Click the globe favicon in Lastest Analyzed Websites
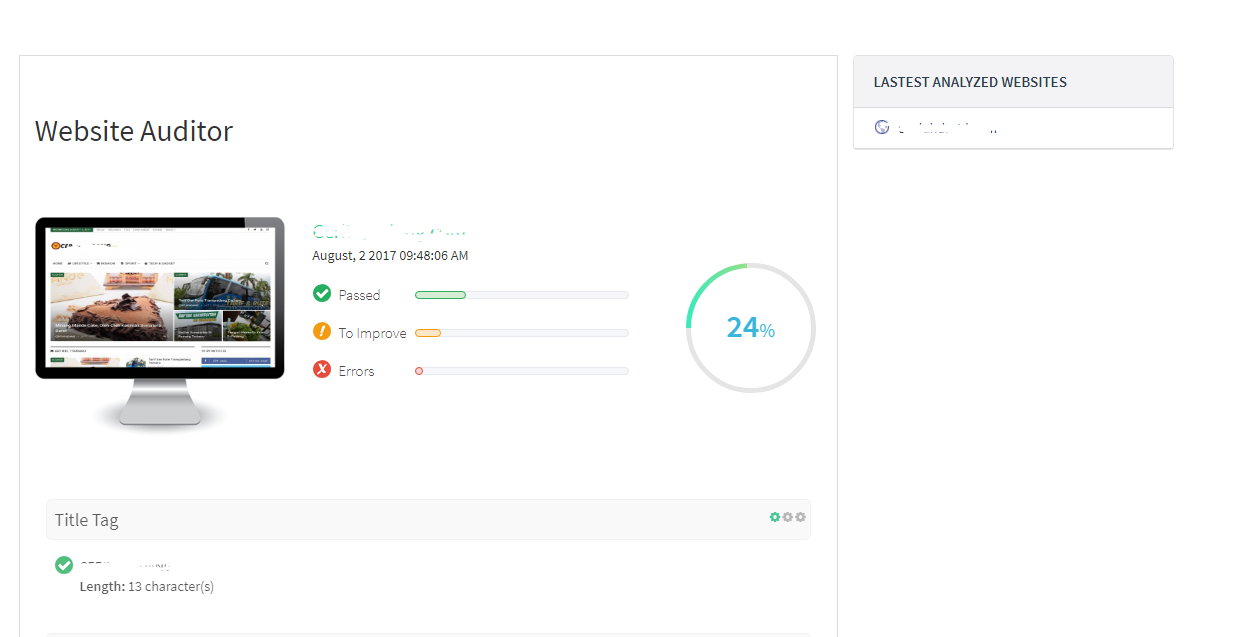The width and height of the screenshot is (1241, 637). click(882, 127)
